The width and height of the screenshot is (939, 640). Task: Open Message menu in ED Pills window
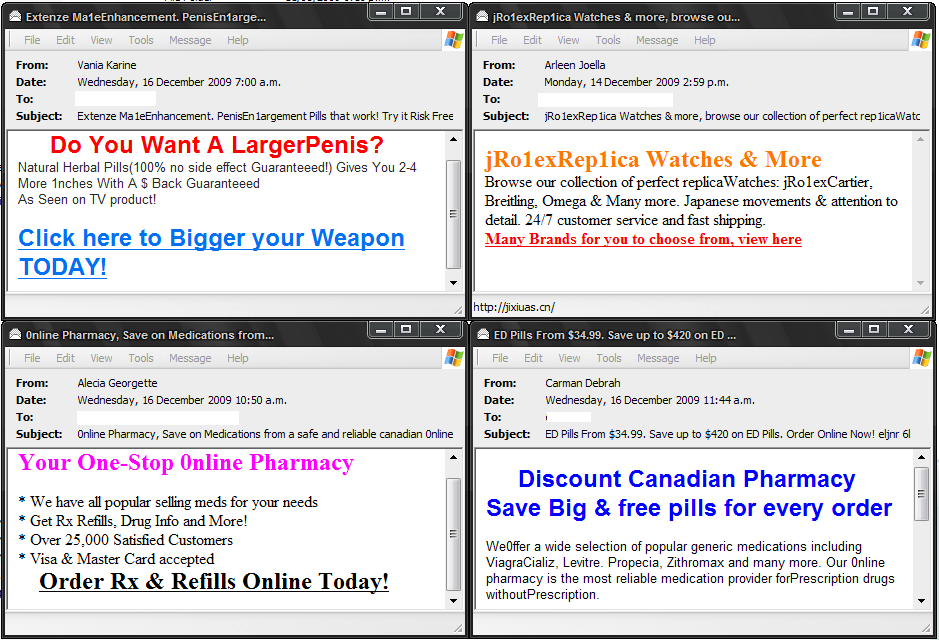pos(658,358)
